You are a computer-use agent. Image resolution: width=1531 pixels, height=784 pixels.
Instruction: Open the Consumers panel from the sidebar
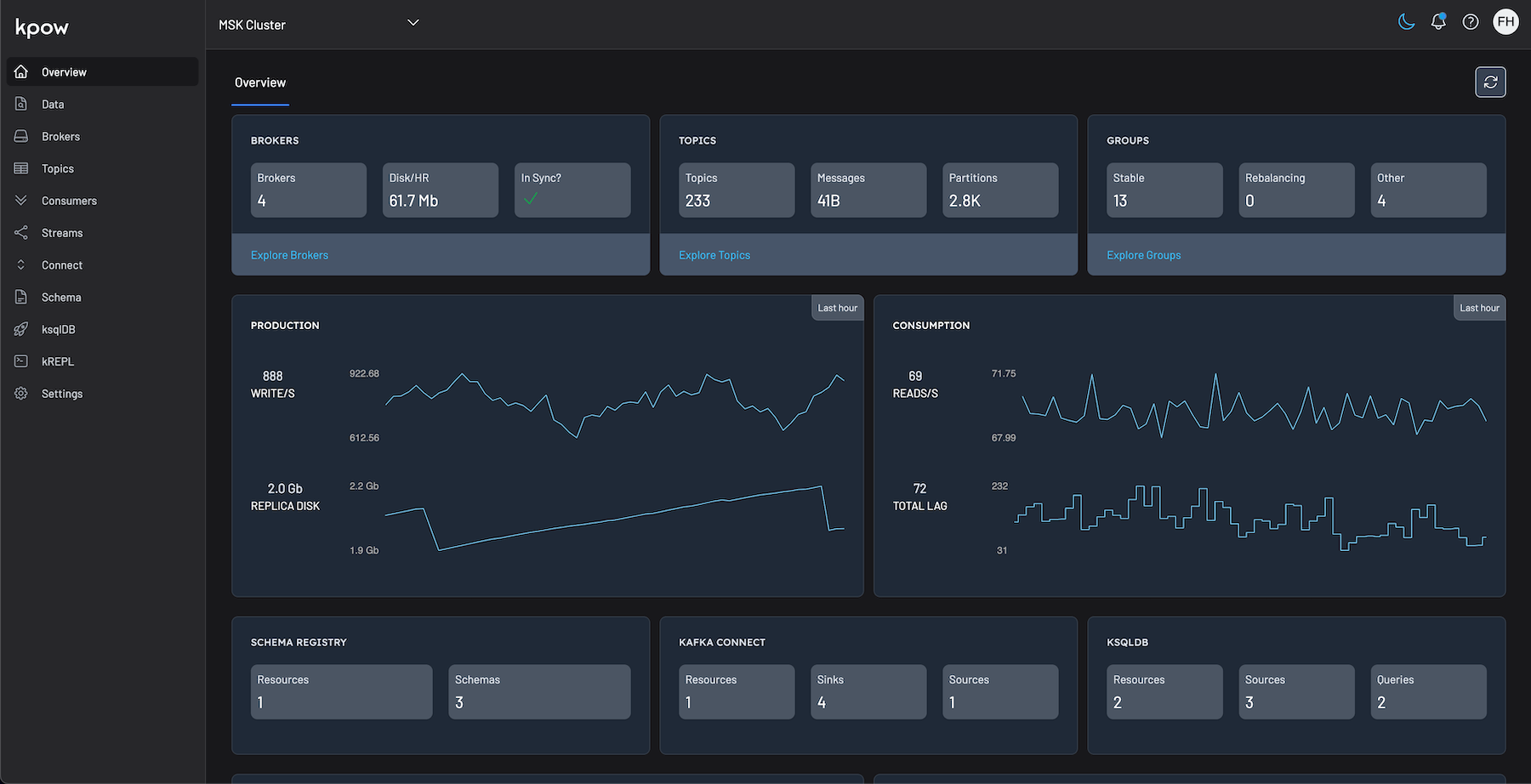pyautogui.click(x=69, y=201)
